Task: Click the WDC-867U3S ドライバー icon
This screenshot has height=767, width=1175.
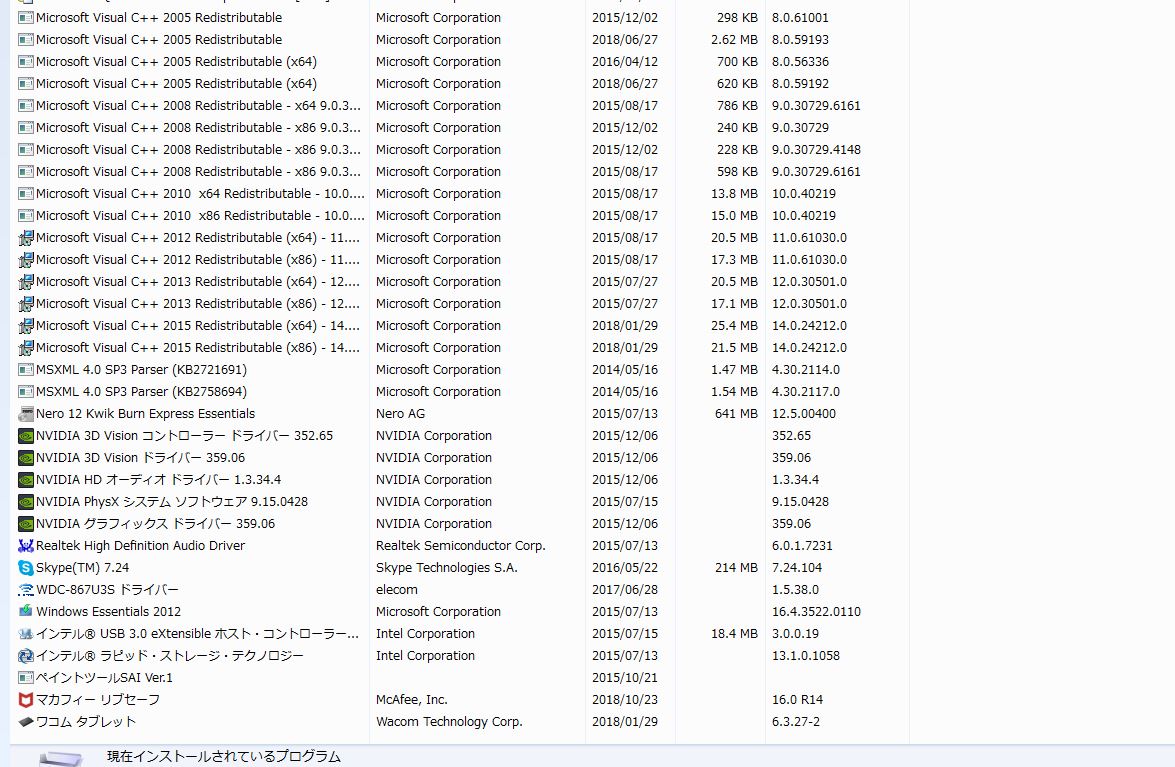Action: coord(25,590)
